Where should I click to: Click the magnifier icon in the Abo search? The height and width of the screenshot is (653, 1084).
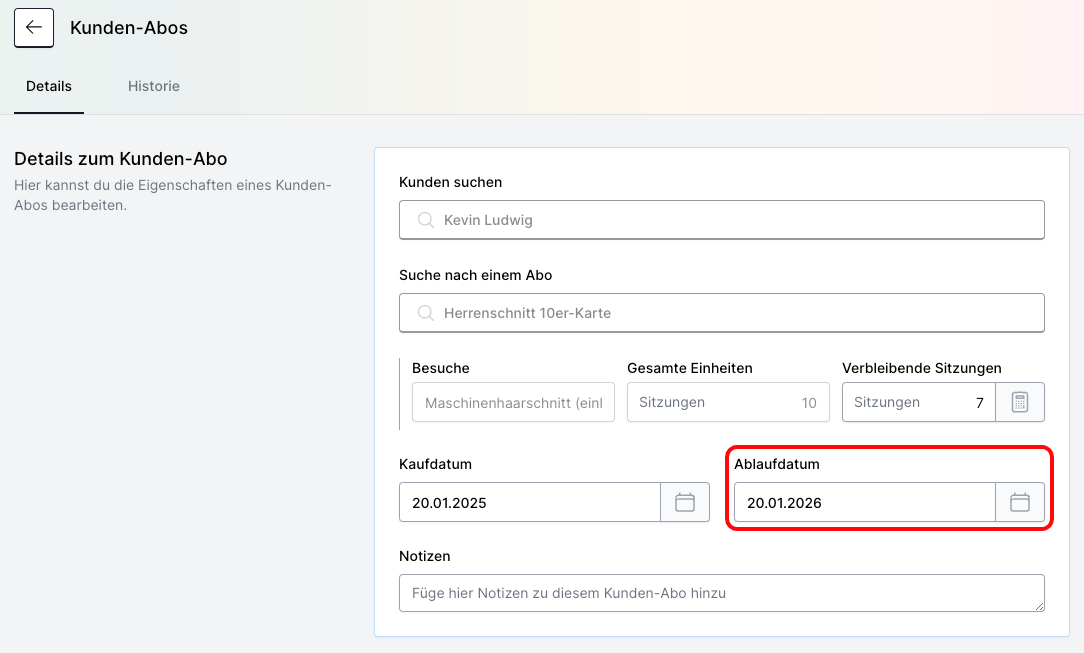[x=425, y=313]
